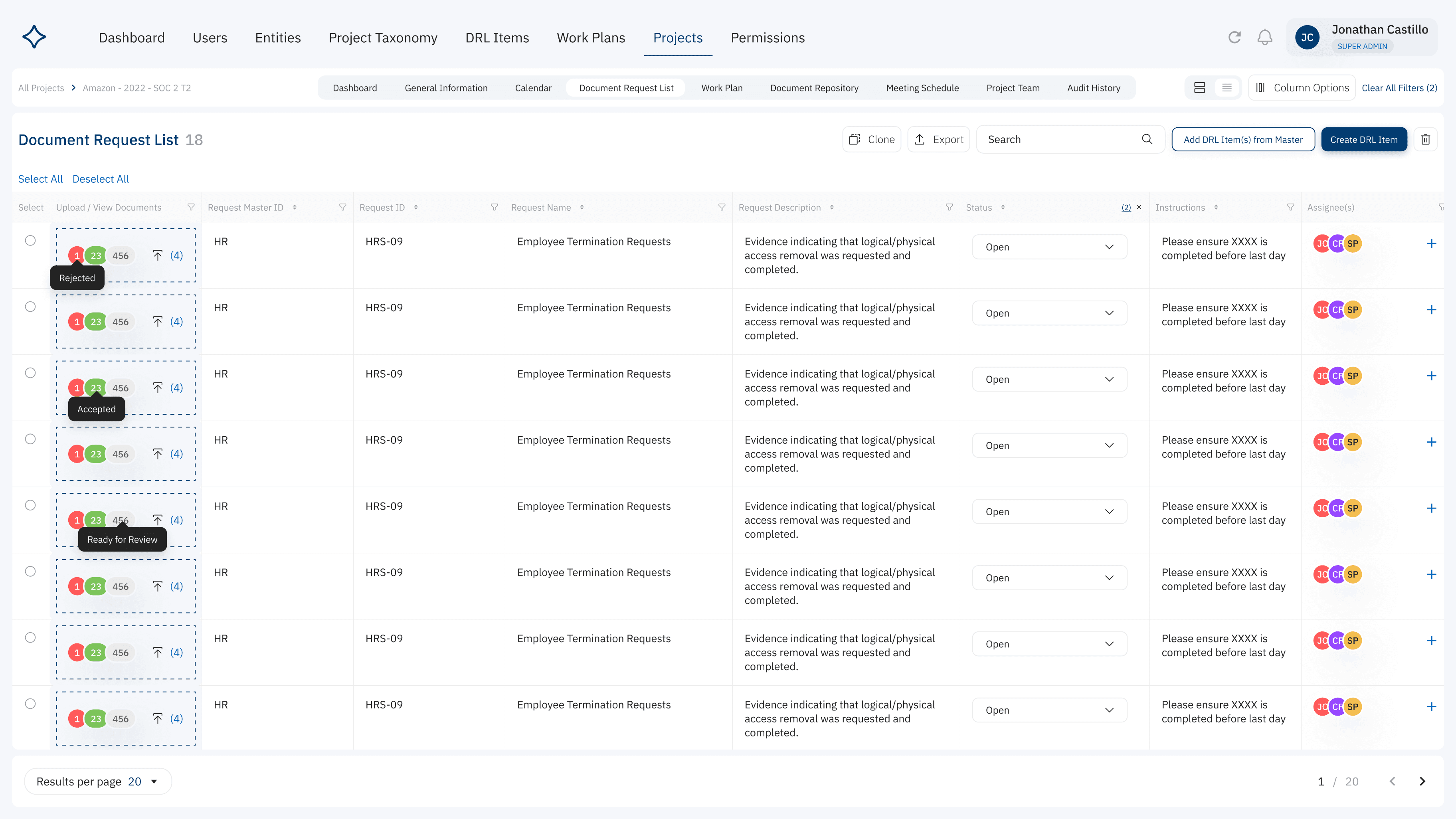Click Clear All Filters link
This screenshot has height=819, width=1456.
click(1399, 88)
